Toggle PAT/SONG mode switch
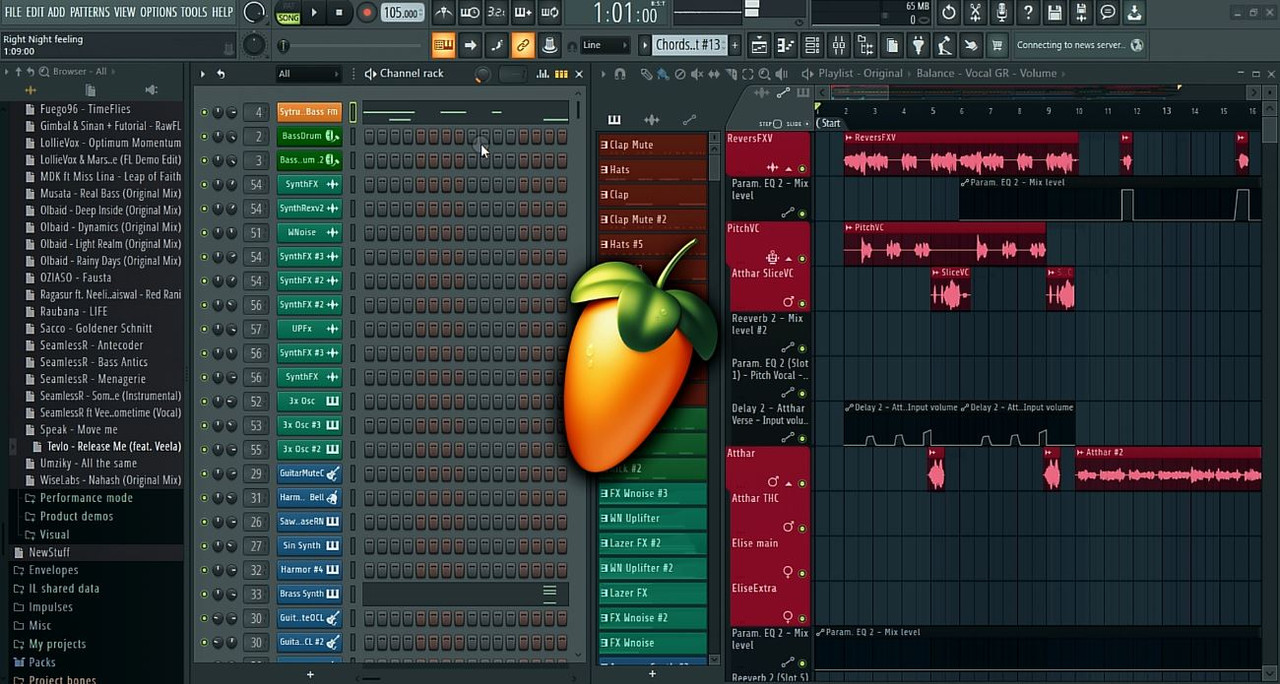 coord(288,13)
